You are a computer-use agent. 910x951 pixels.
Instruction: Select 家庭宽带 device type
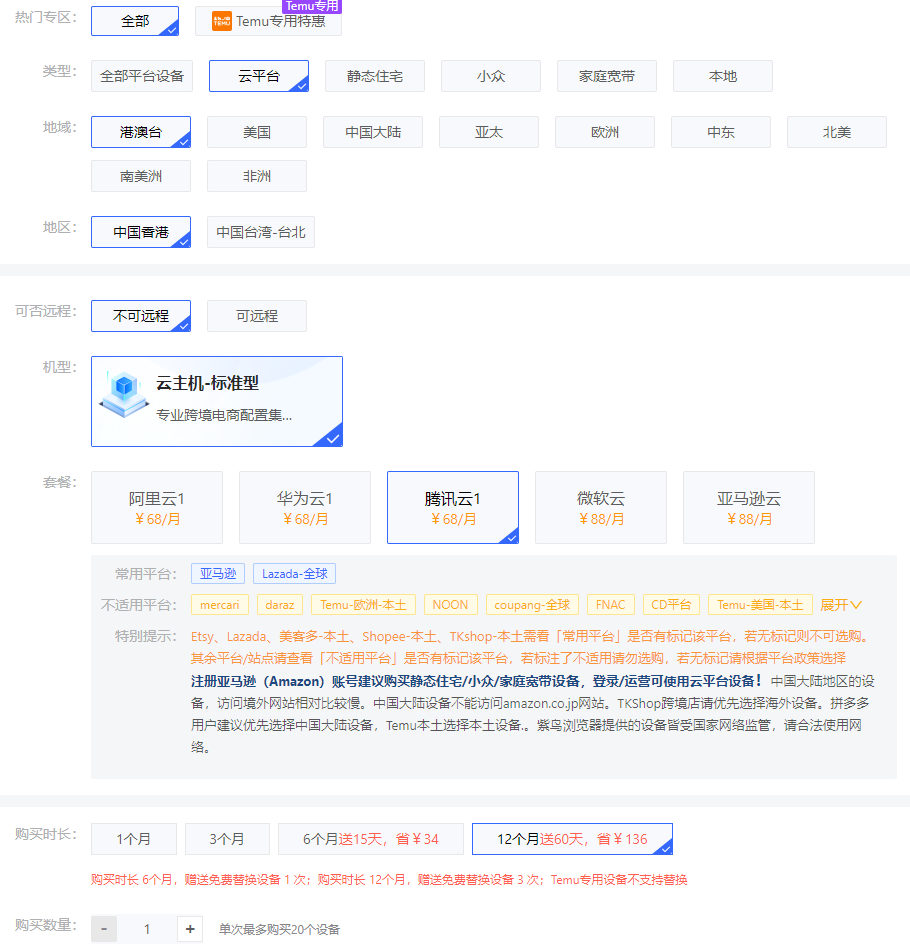click(x=607, y=76)
